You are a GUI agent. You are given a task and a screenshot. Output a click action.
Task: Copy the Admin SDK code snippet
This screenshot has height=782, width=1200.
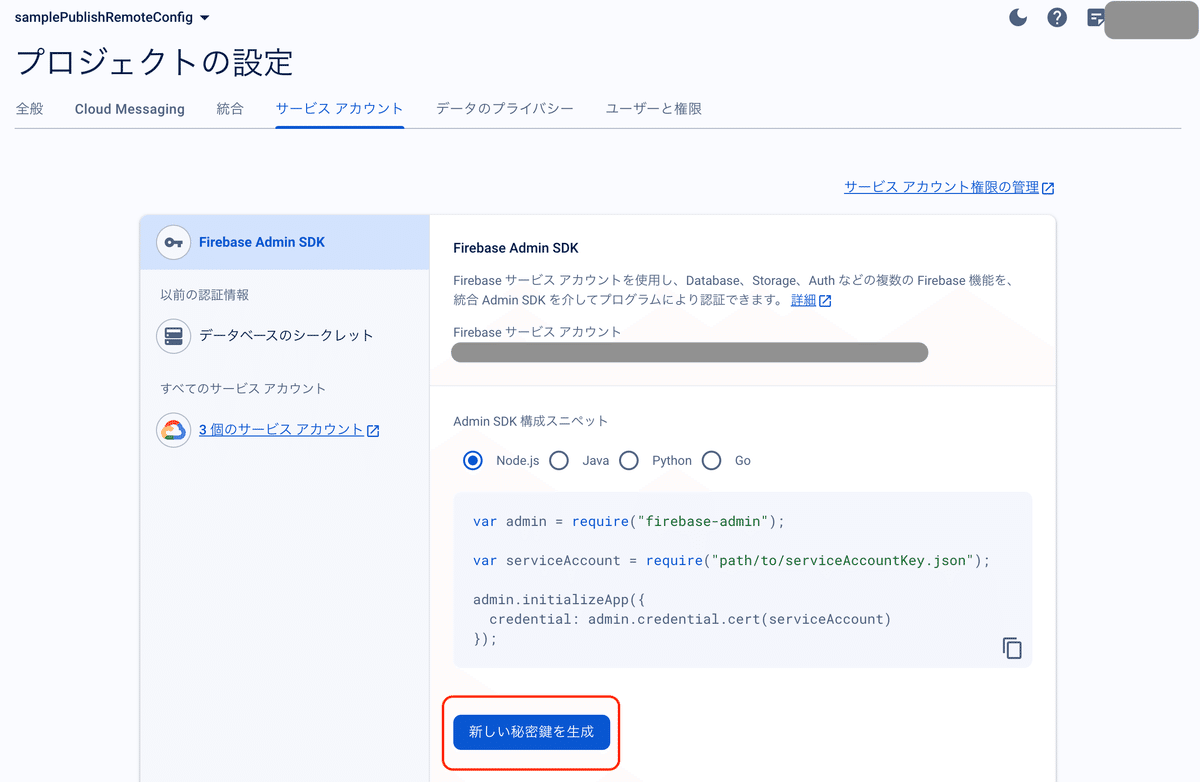click(1011, 647)
